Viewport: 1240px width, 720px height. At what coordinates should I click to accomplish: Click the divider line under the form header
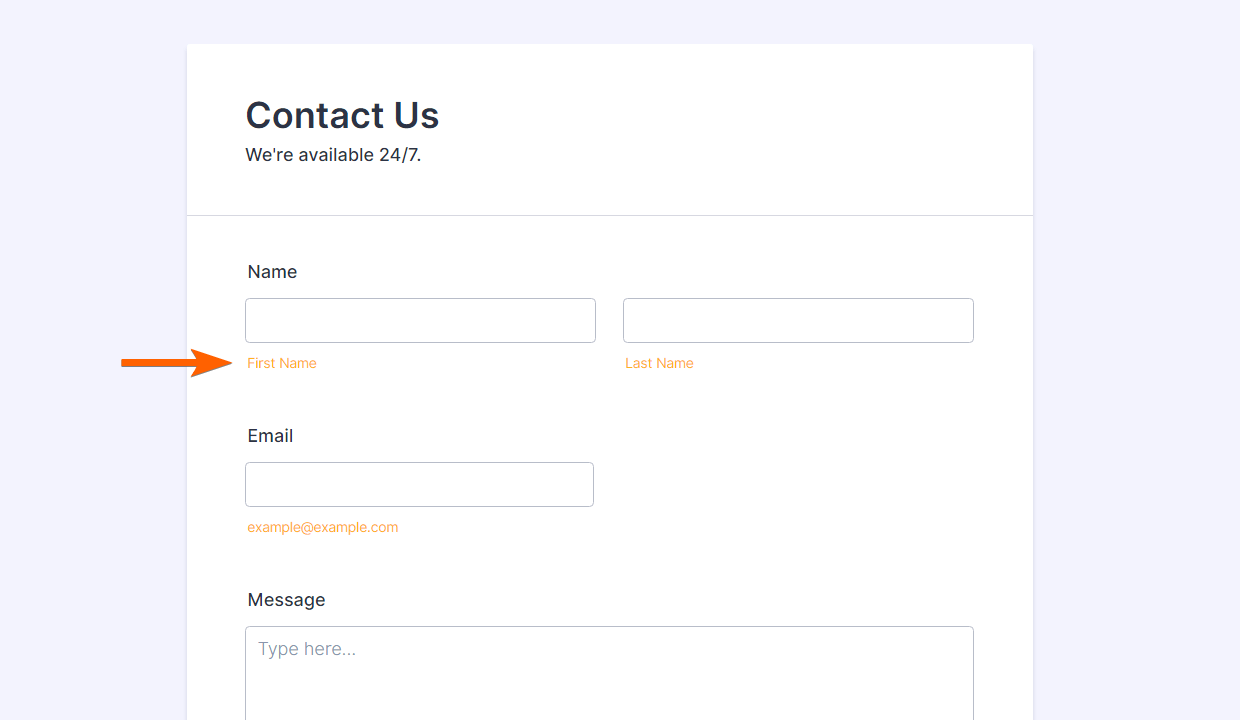point(609,215)
